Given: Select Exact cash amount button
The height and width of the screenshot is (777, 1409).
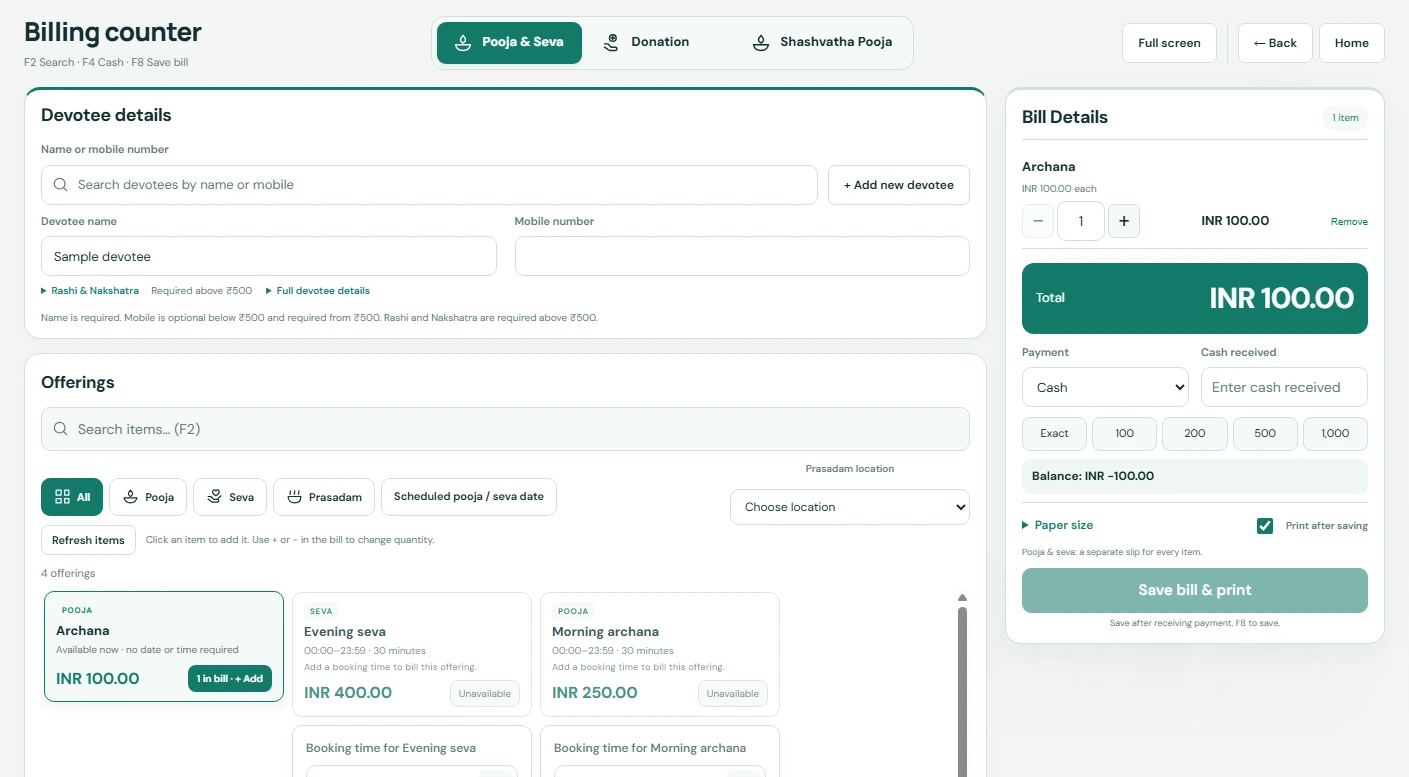Looking at the screenshot, I should pos(1054,434).
